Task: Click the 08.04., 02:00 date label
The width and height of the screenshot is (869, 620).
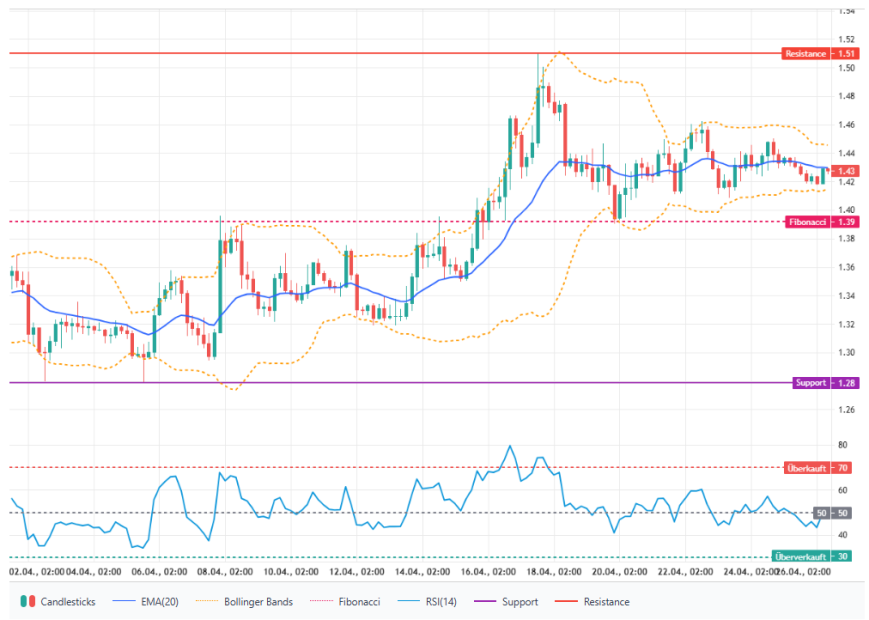Action: click(x=225, y=571)
